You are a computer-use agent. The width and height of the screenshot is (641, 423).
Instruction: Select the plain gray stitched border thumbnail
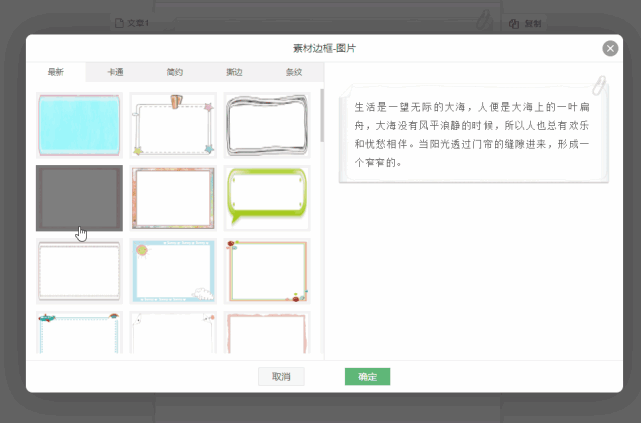pos(79,271)
